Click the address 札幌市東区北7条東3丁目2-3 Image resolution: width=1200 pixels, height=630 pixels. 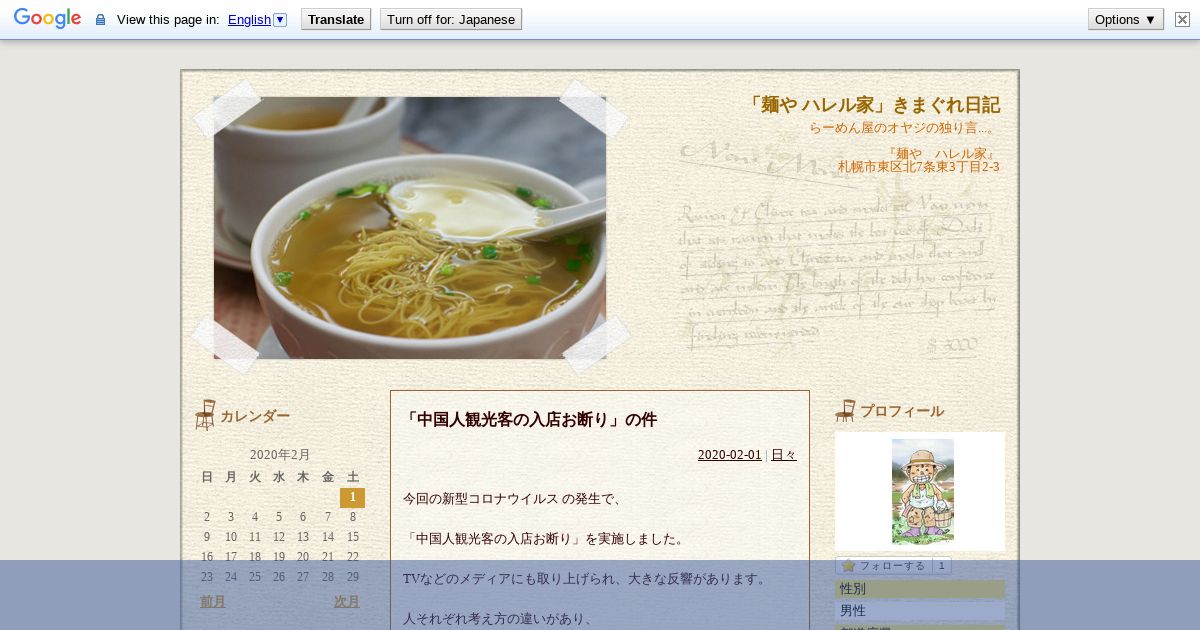[918, 167]
